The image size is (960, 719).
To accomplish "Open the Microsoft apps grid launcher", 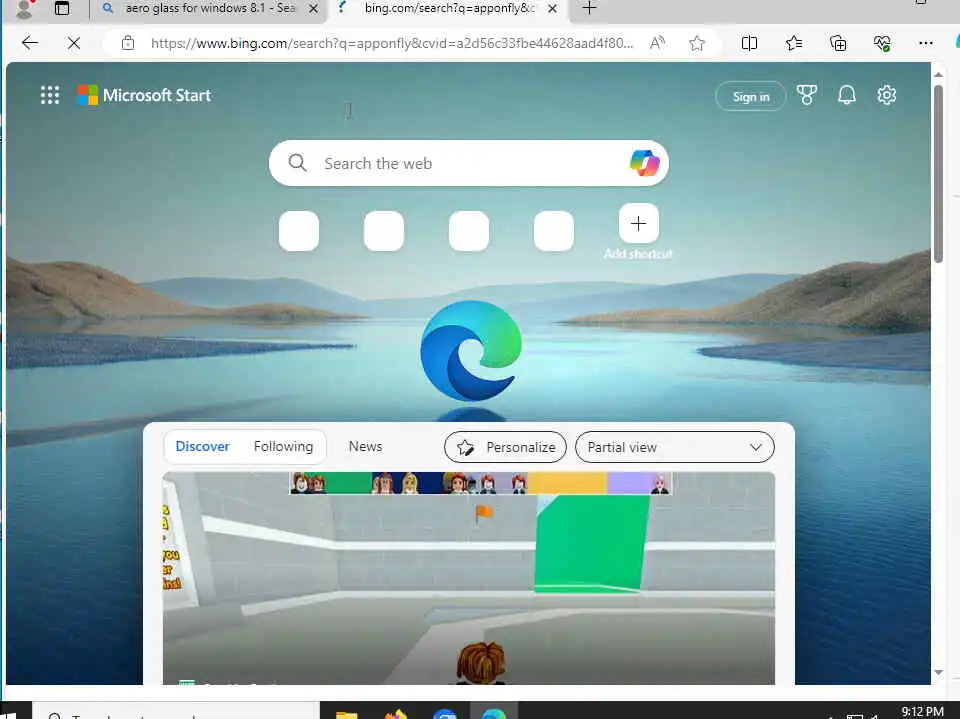I will [x=50, y=95].
